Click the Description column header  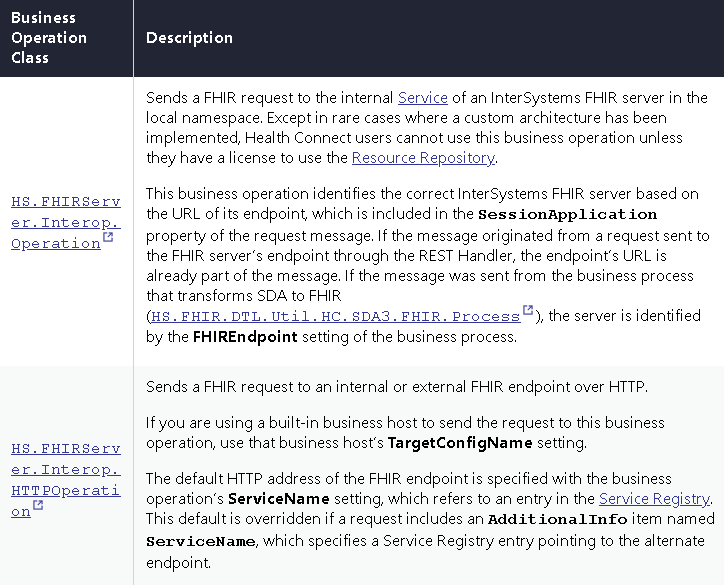(x=189, y=38)
